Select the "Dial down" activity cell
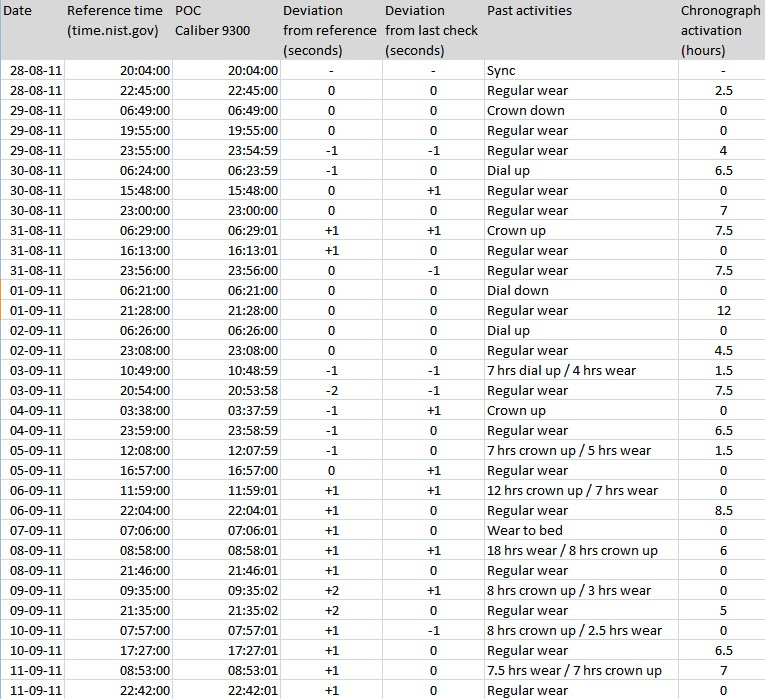765x699 pixels. tap(517, 291)
